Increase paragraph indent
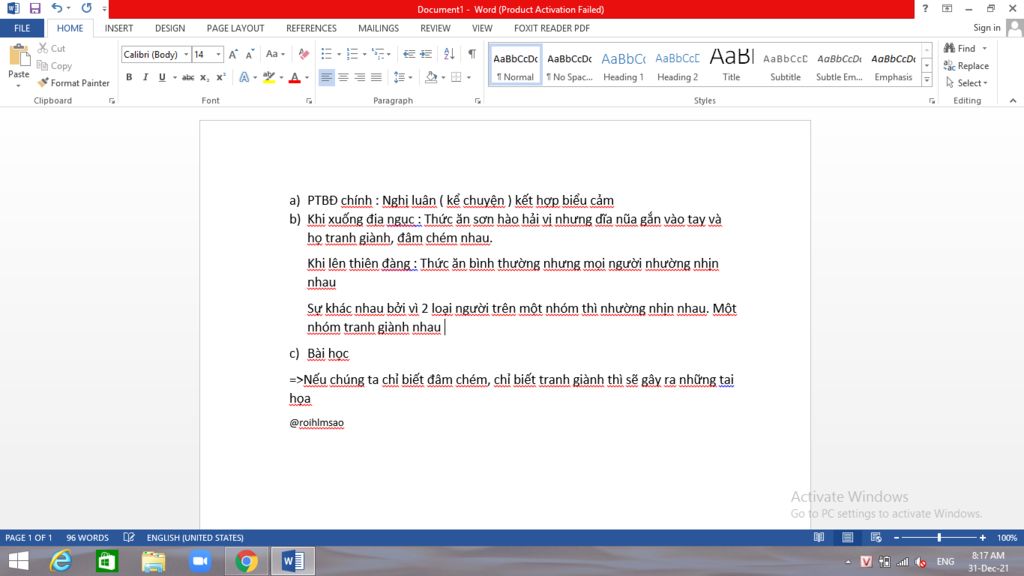The height and width of the screenshot is (576, 1024). pyautogui.click(x=426, y=54)
